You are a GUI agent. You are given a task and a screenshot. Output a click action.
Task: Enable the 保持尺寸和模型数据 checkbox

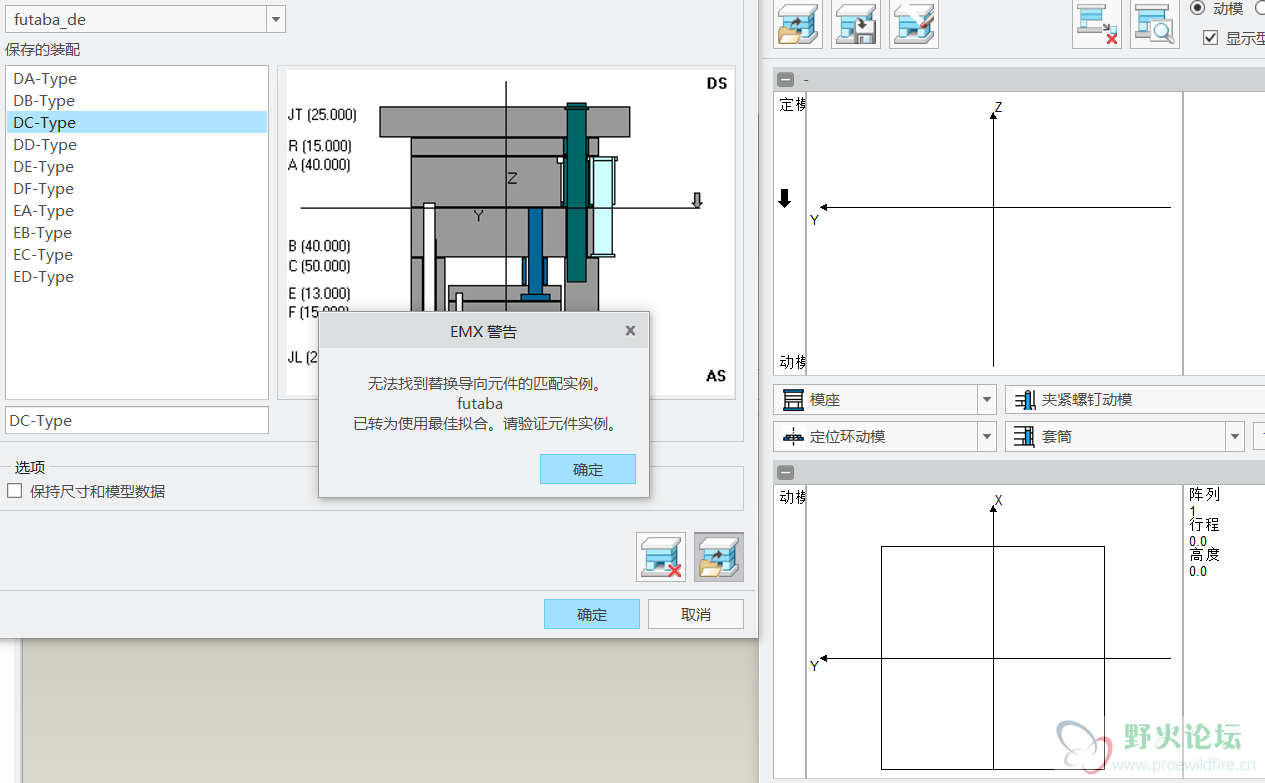point(14,491)
